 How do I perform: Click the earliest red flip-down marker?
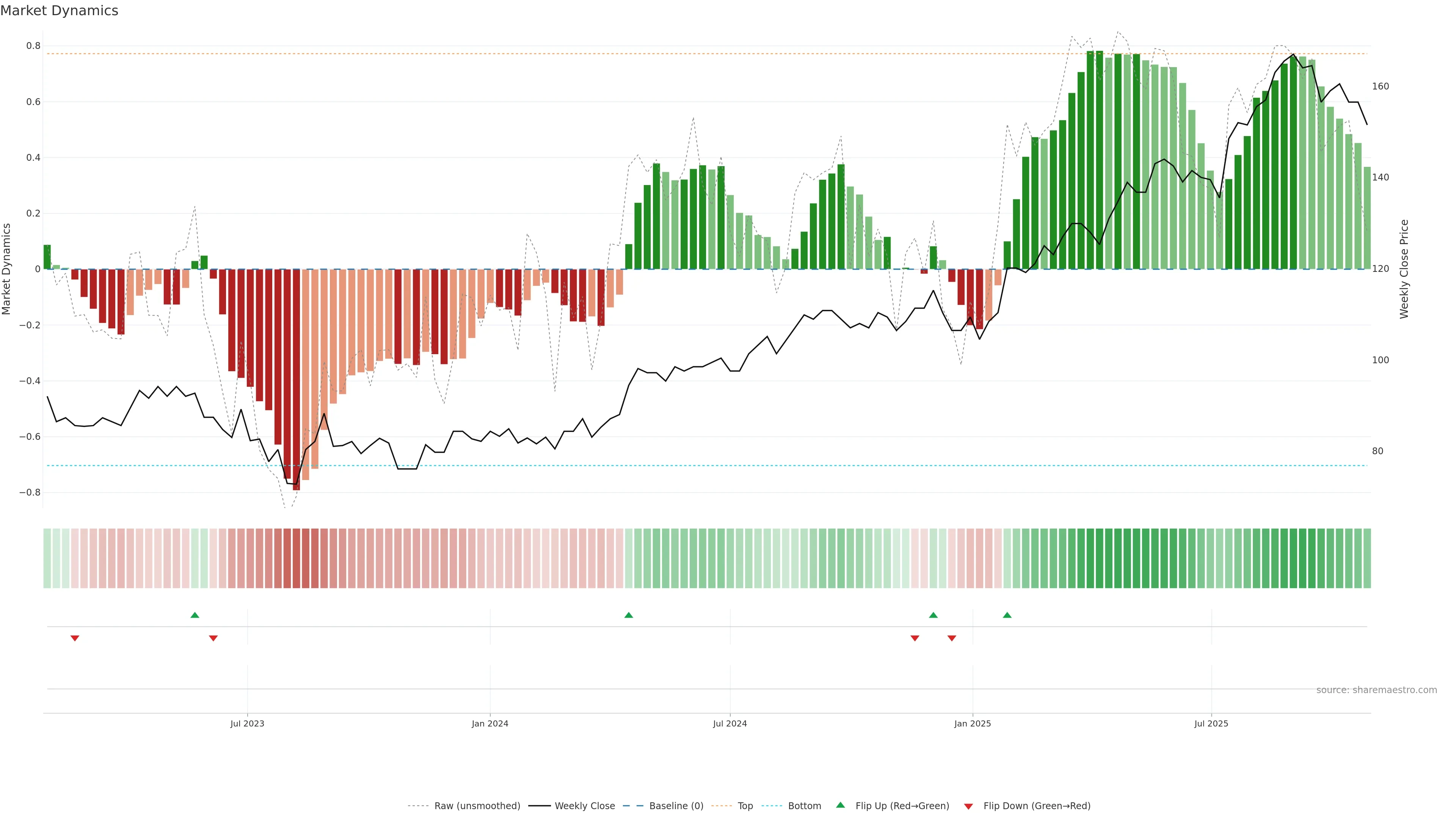click(x=75, y=638)
